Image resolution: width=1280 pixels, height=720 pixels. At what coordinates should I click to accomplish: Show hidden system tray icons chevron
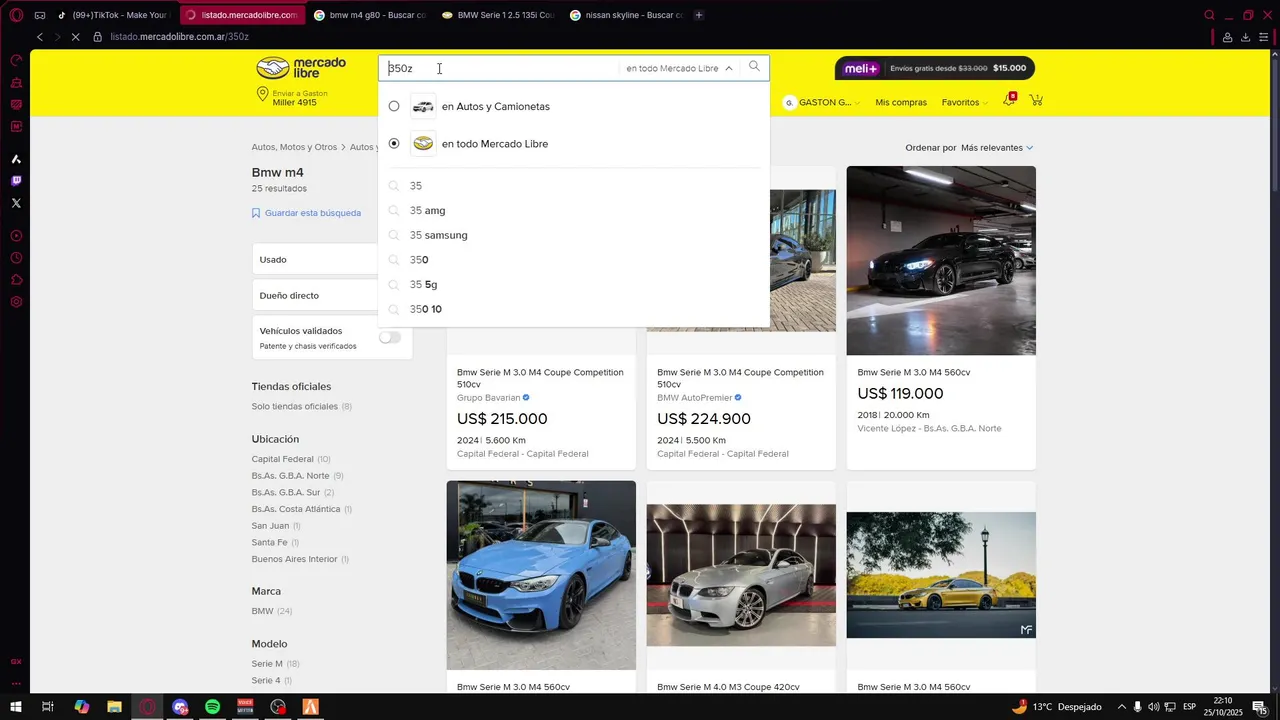(1121, 707)
